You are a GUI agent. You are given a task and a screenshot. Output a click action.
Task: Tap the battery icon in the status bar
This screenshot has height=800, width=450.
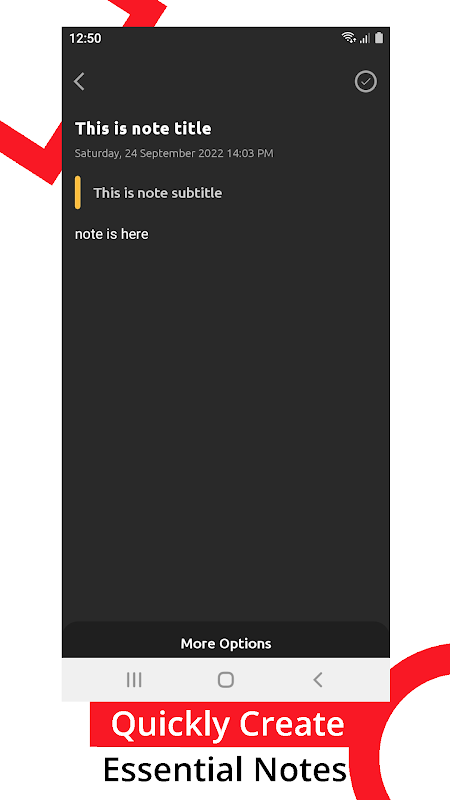tap(379, 38)
